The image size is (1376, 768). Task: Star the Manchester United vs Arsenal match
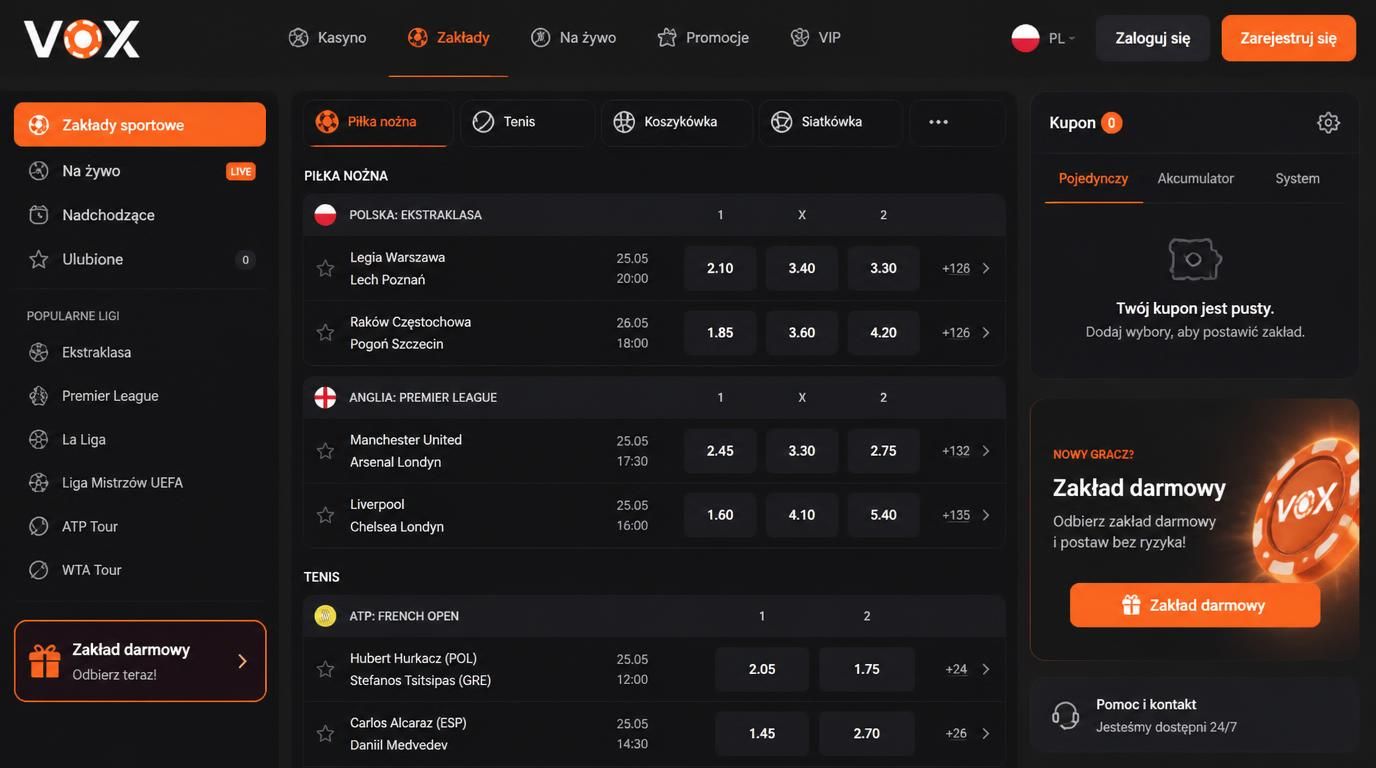click(325, 451)
